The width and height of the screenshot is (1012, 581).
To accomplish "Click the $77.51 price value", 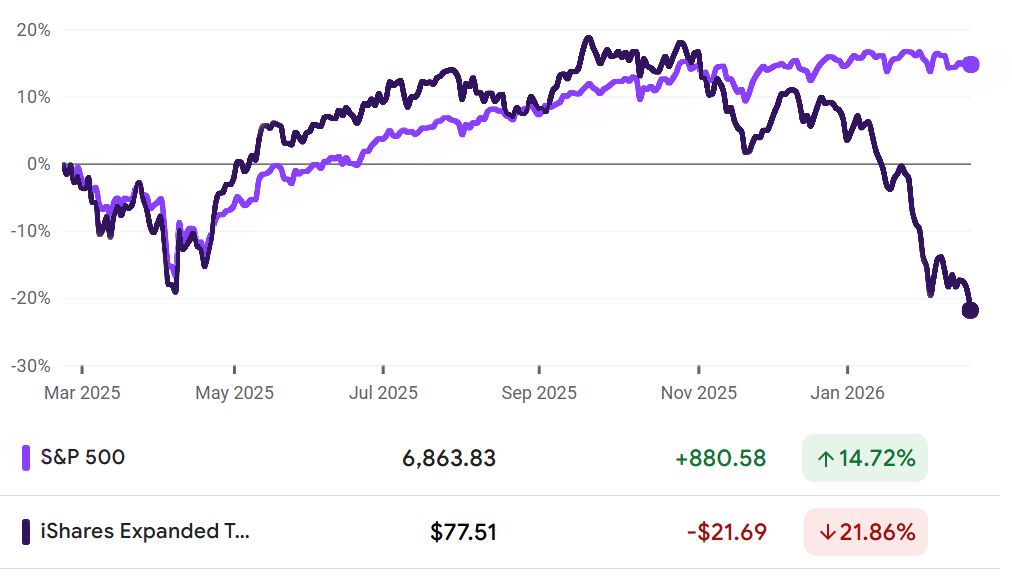I will (464, 533).
